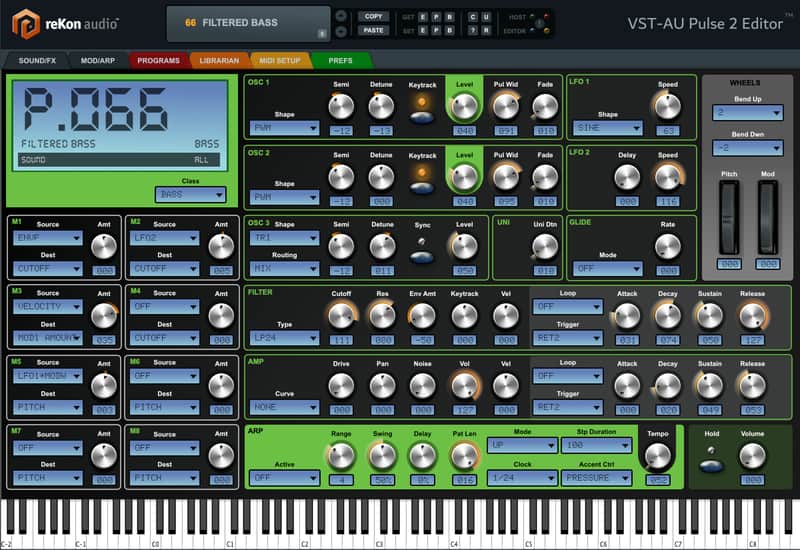
Task: Click the master Volume knob
Action: [x=752, y=456]
